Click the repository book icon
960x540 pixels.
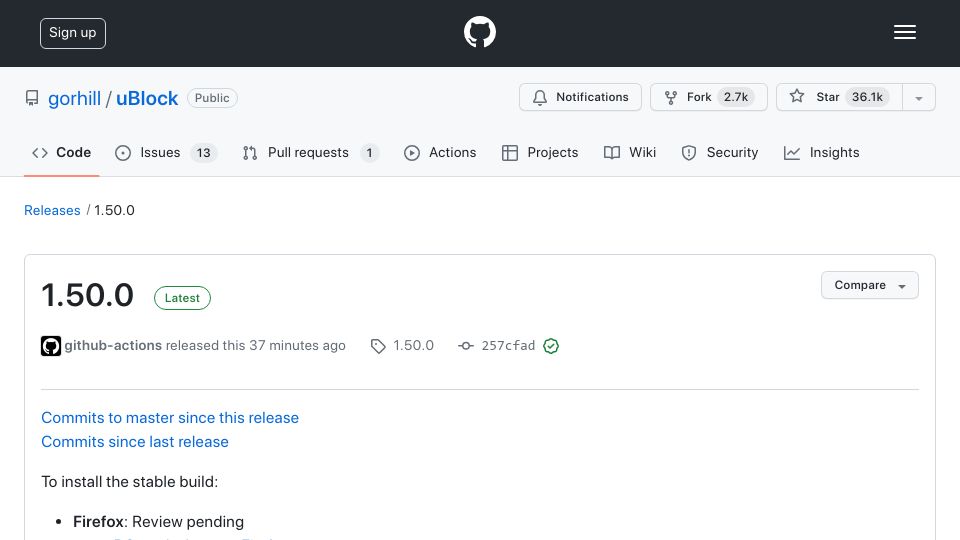tap(32, 98)
